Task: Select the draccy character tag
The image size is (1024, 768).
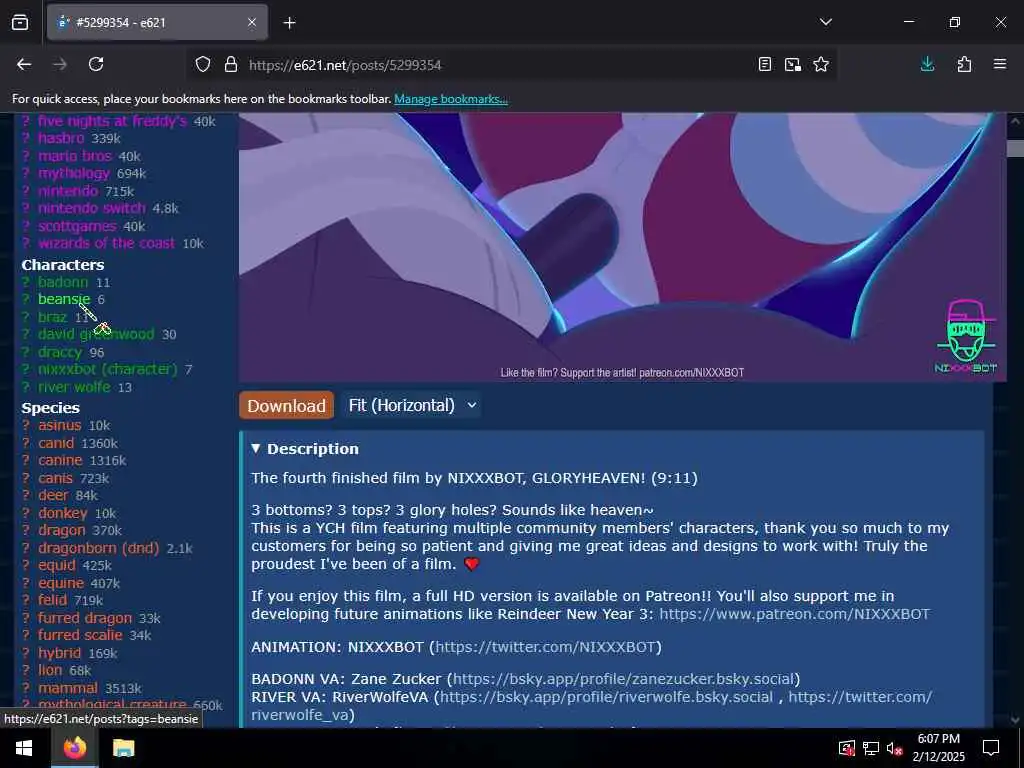Action: pyautogui.click(x=59, y=352)
